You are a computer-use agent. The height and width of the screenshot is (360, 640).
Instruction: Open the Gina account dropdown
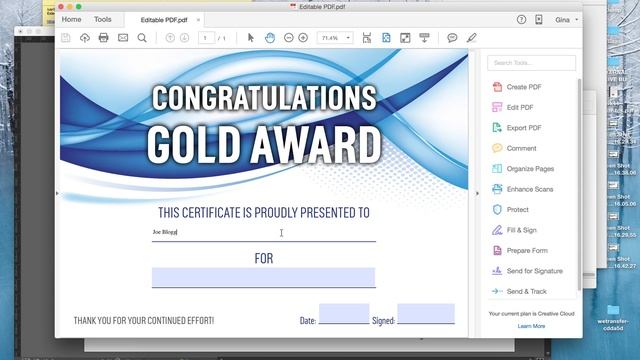(567, 20)
